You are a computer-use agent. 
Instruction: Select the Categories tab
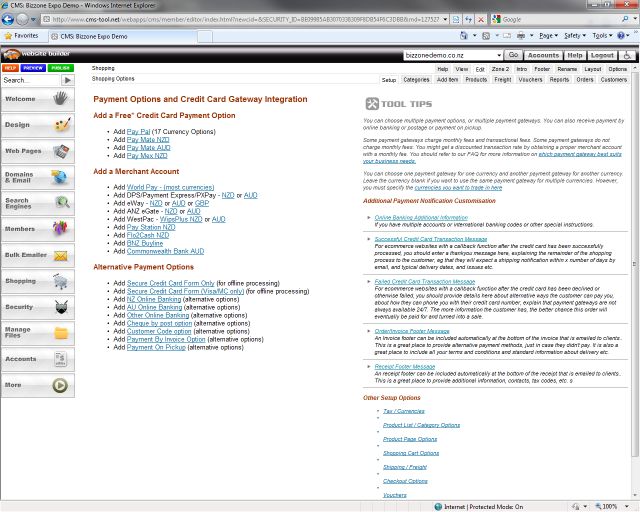pos(416,79)
